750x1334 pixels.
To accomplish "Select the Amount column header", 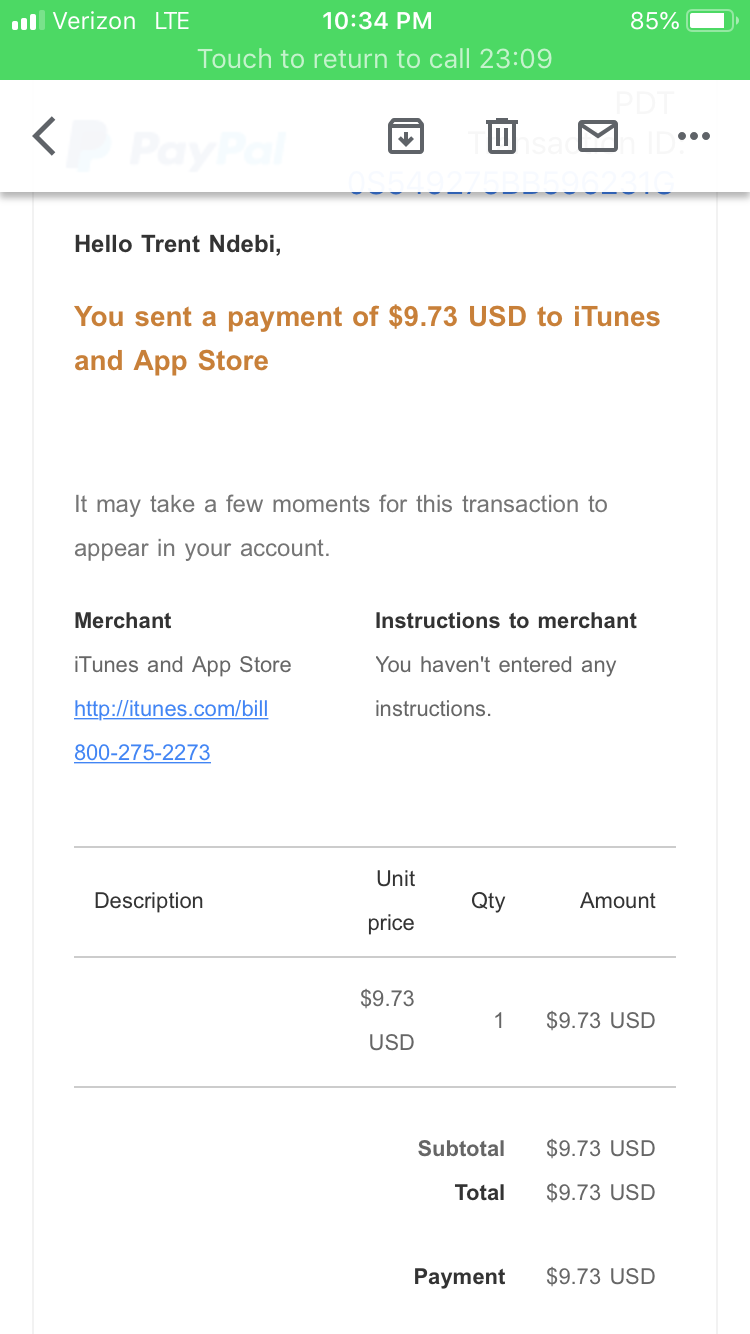I will pos(618,901).
